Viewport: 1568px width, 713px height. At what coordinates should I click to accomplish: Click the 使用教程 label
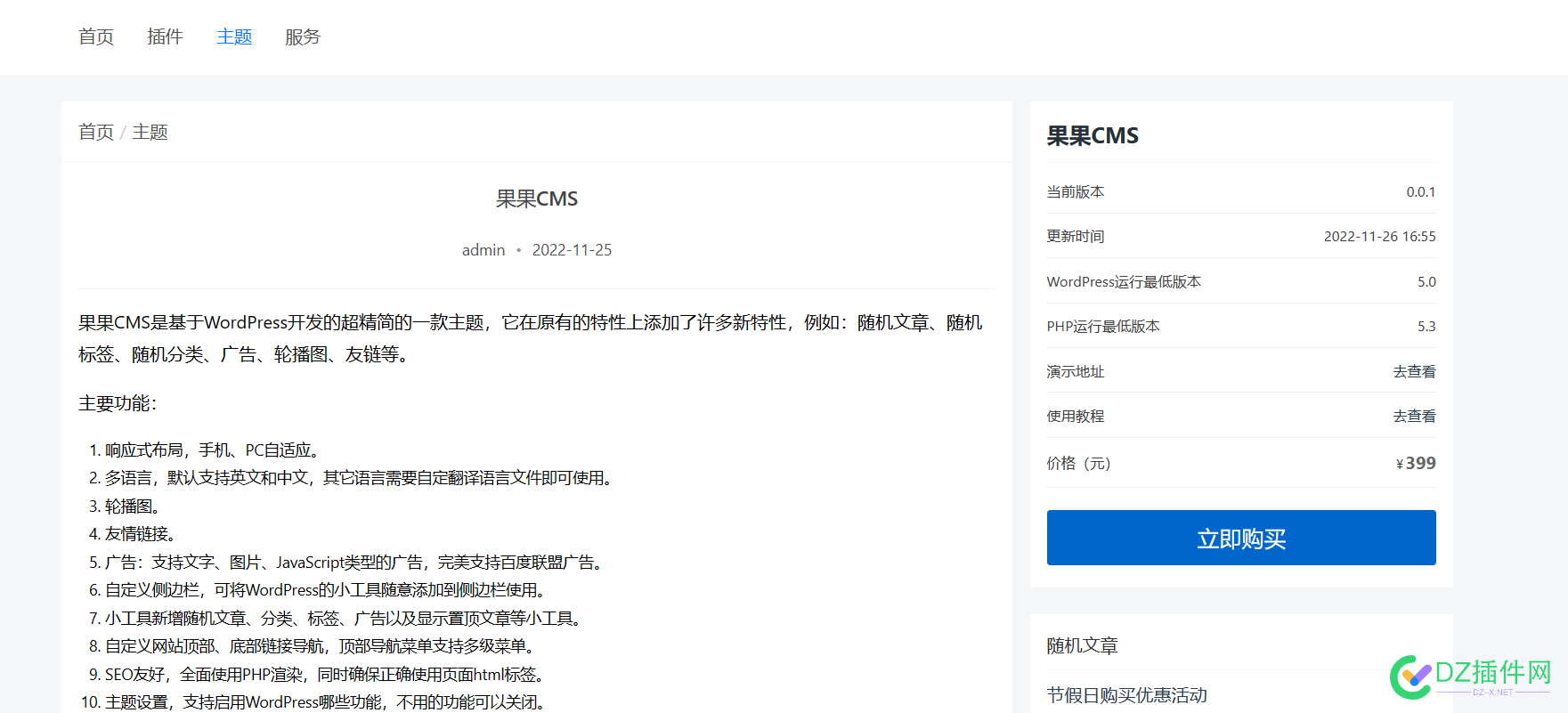pos(1076,416)
